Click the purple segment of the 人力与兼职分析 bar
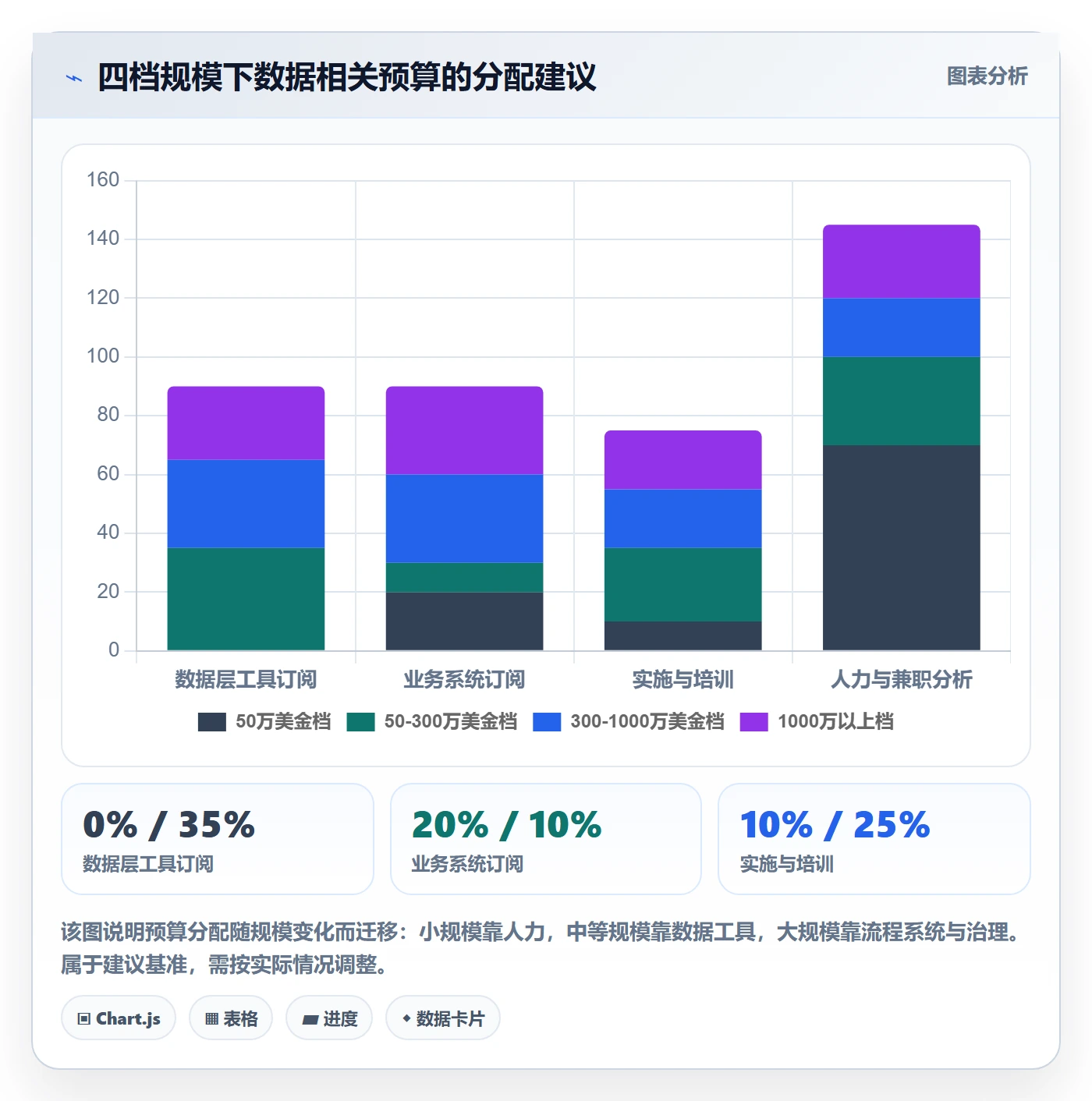 pos(901,262)
